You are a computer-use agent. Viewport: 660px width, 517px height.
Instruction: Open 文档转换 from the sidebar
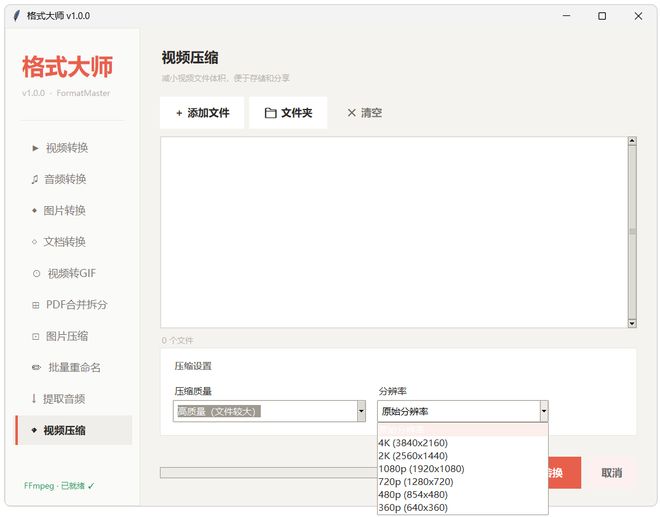point(74,242)
